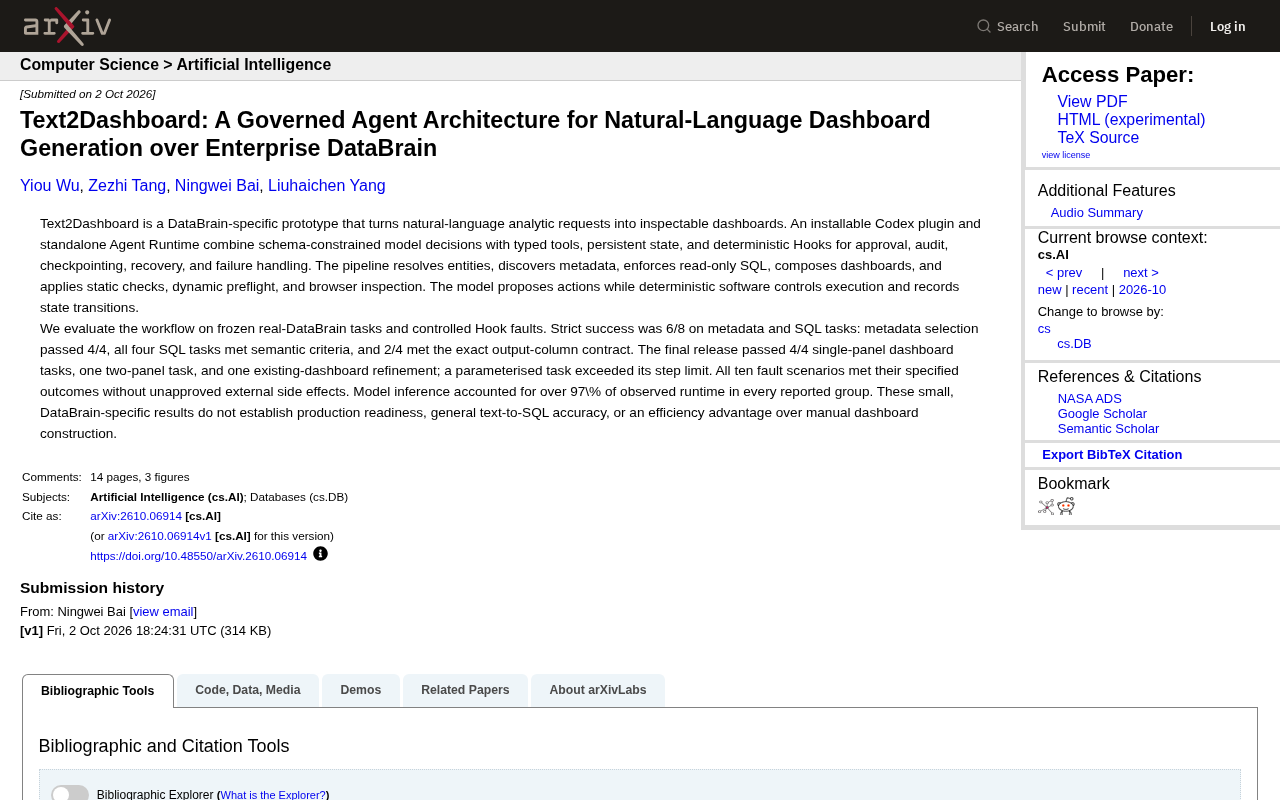
Task: Change browse context to cs
Action: (1044, 329)
